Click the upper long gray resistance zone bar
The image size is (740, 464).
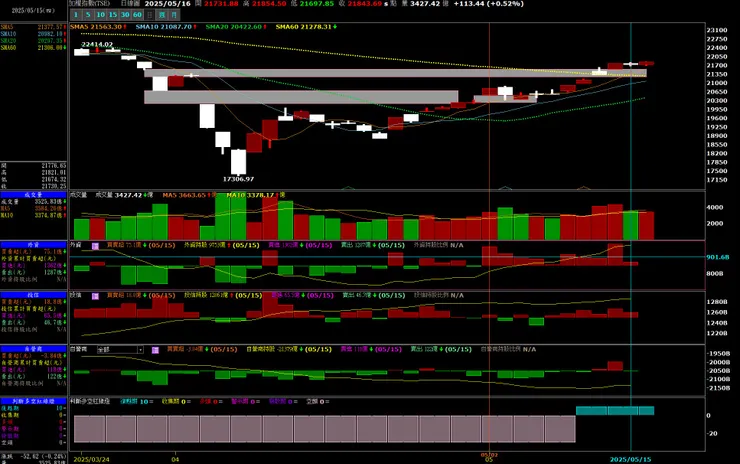click(395, 73)
